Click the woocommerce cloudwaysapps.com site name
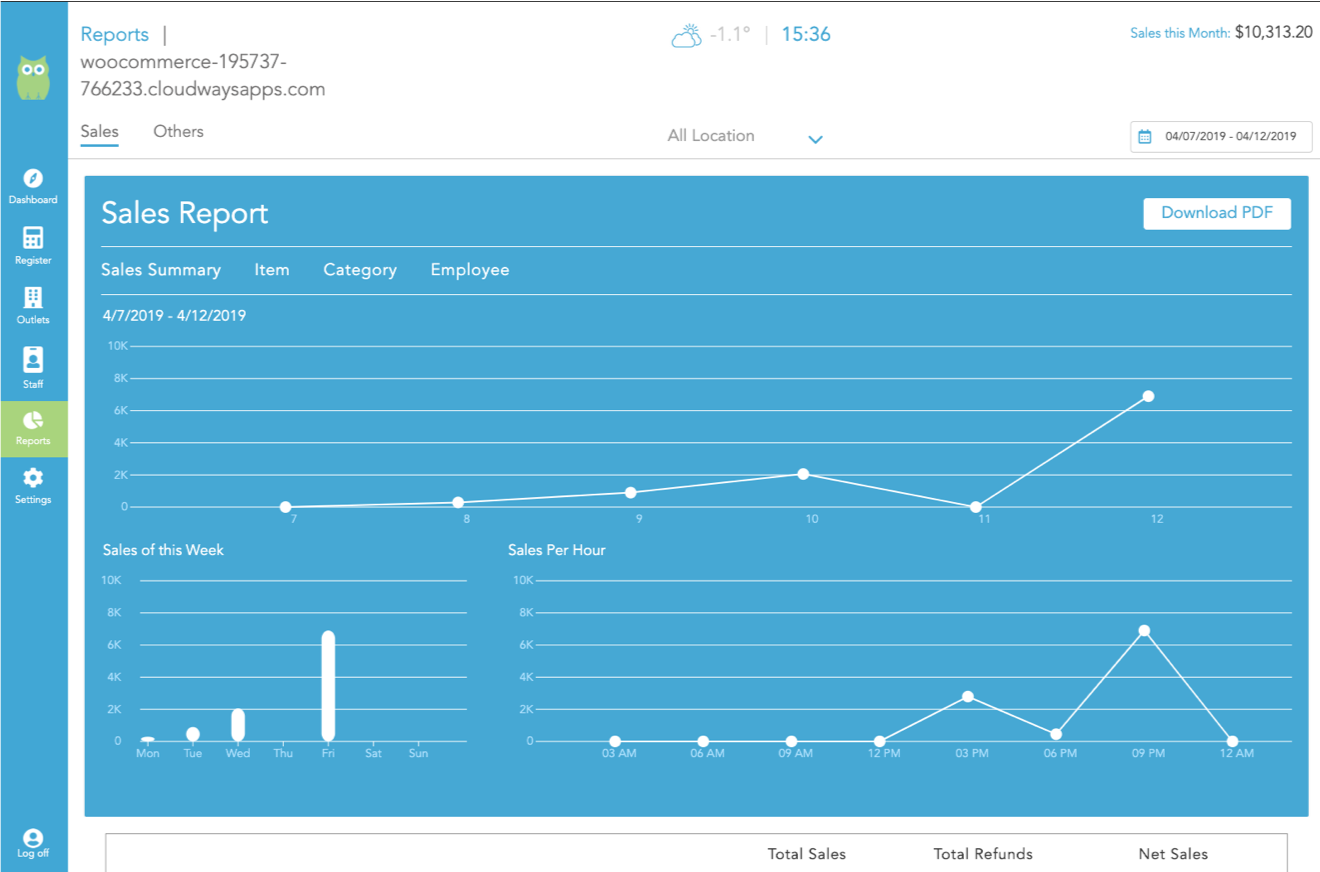1320x872 pixels. tap(203, 75)
